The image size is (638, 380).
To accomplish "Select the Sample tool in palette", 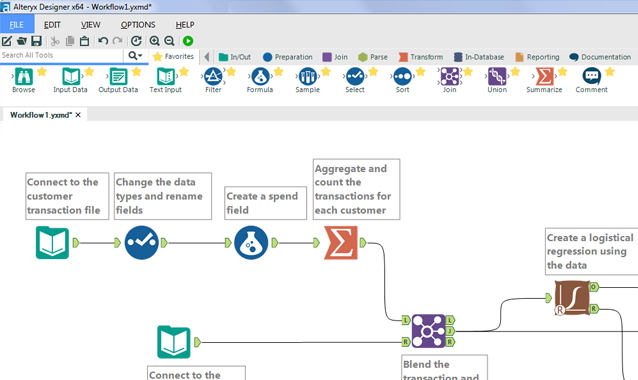I will point(308,81).
